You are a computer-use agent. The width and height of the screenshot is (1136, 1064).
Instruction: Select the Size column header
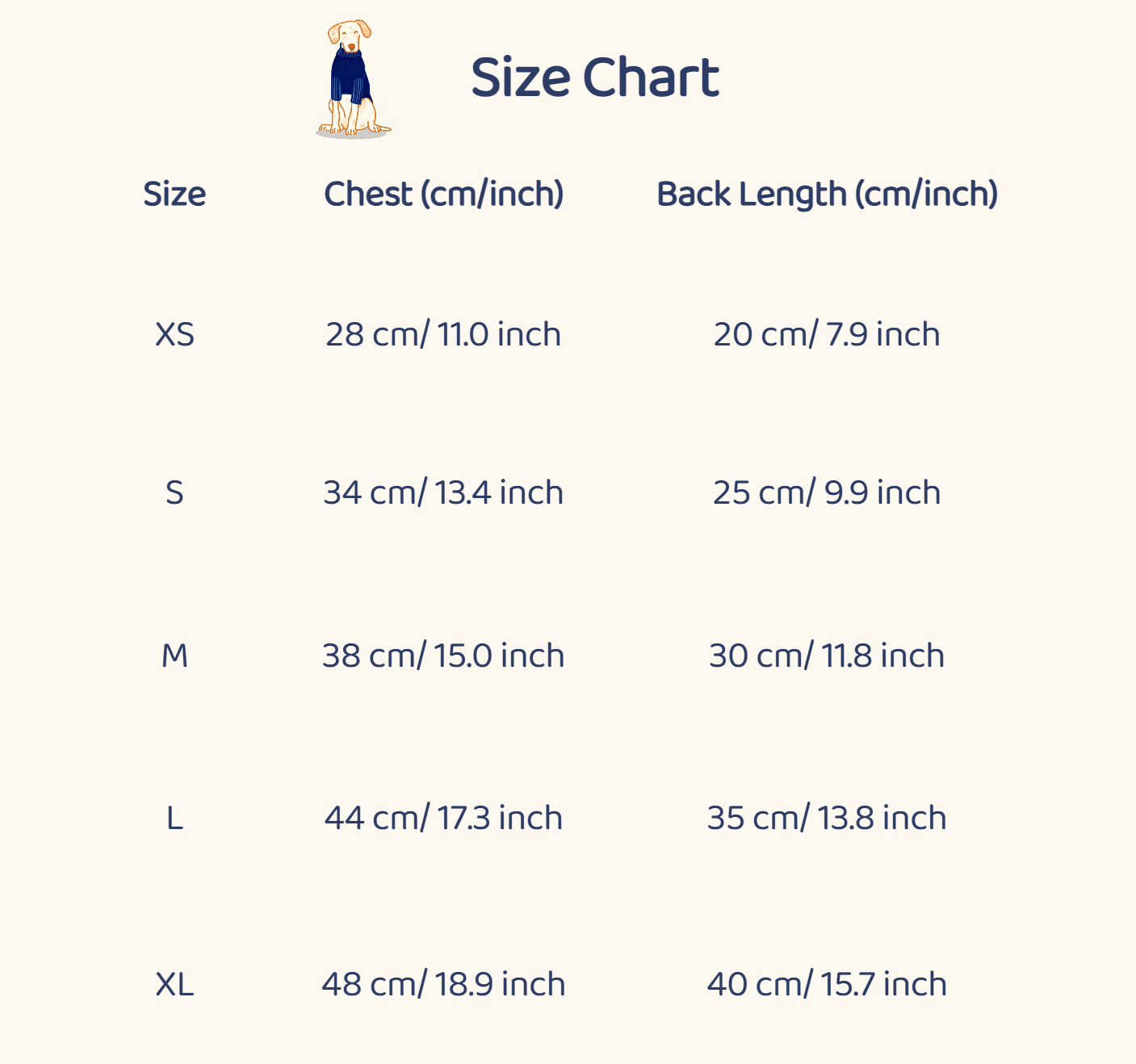[174, 195]
